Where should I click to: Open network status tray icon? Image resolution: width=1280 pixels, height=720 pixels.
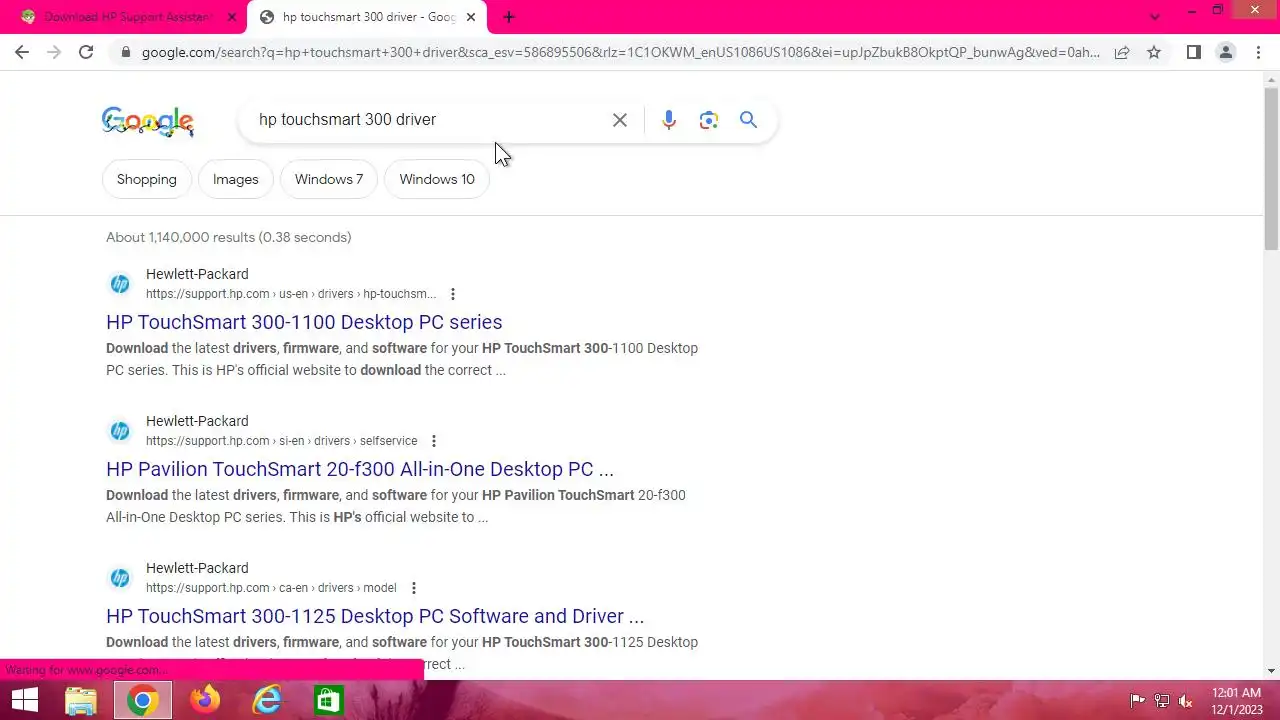pos(1162,701)
